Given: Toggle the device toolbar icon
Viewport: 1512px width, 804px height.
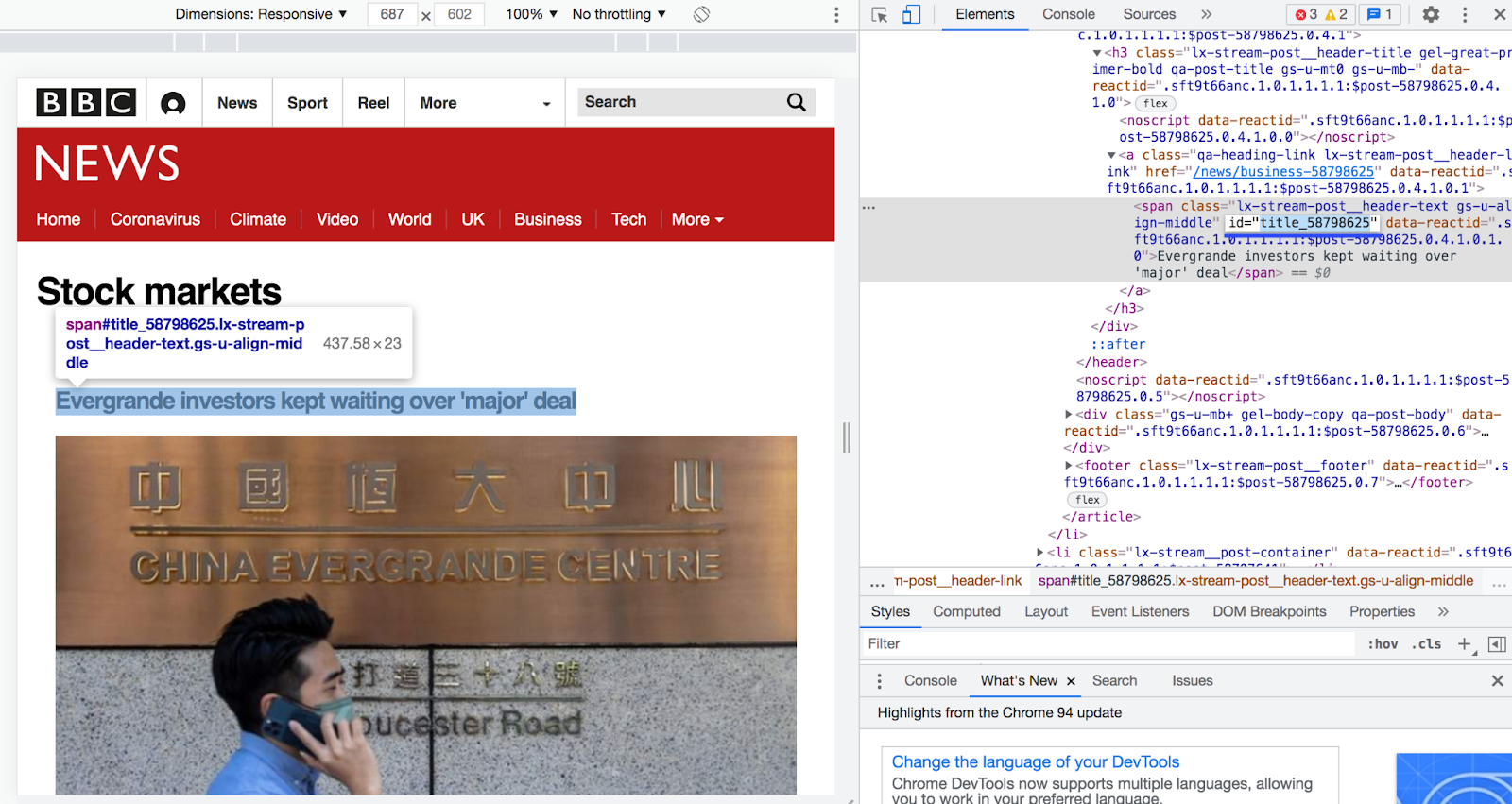Looking at the screenshot, I should [911, 14].
